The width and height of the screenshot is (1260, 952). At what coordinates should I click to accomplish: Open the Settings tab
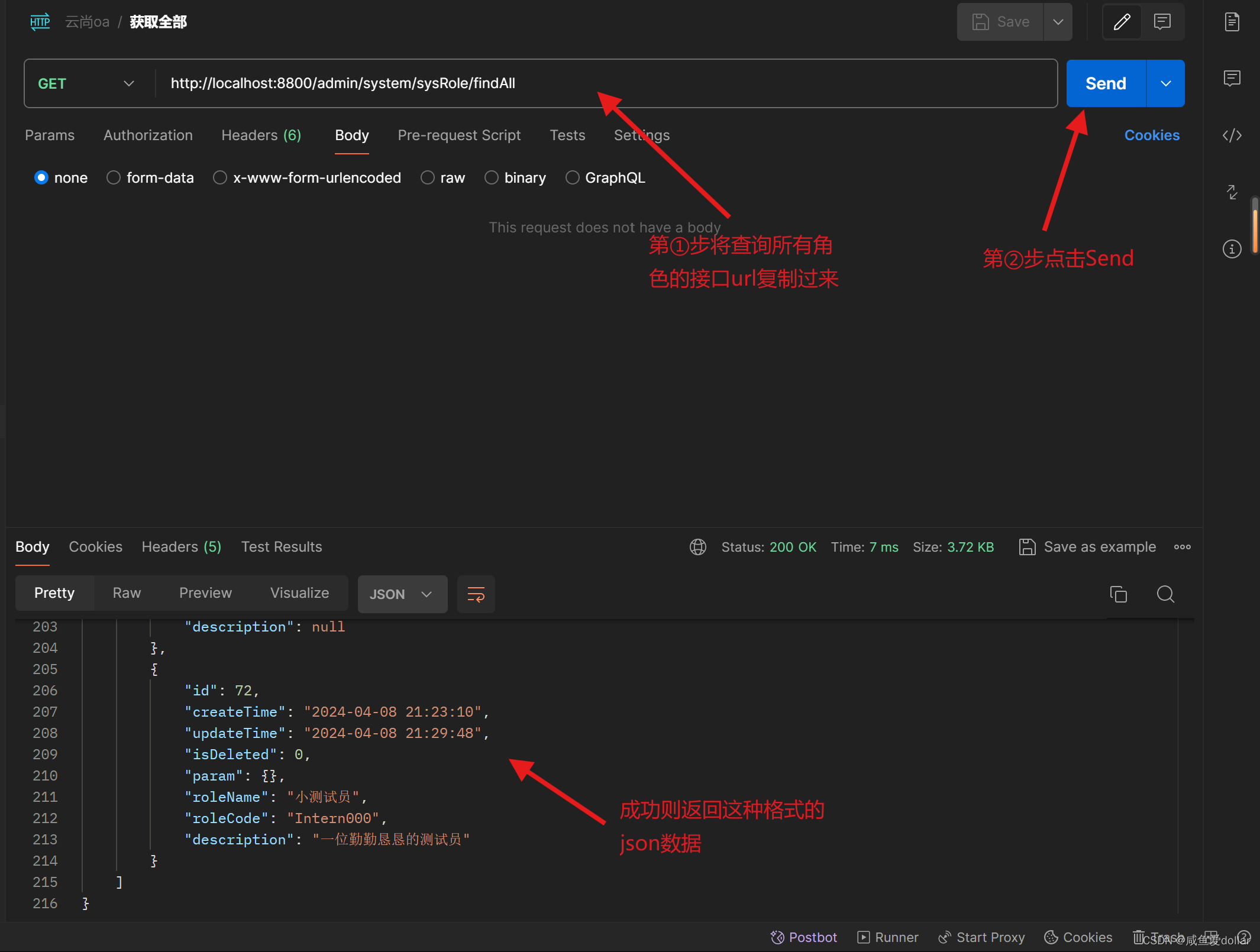[642, 135]
